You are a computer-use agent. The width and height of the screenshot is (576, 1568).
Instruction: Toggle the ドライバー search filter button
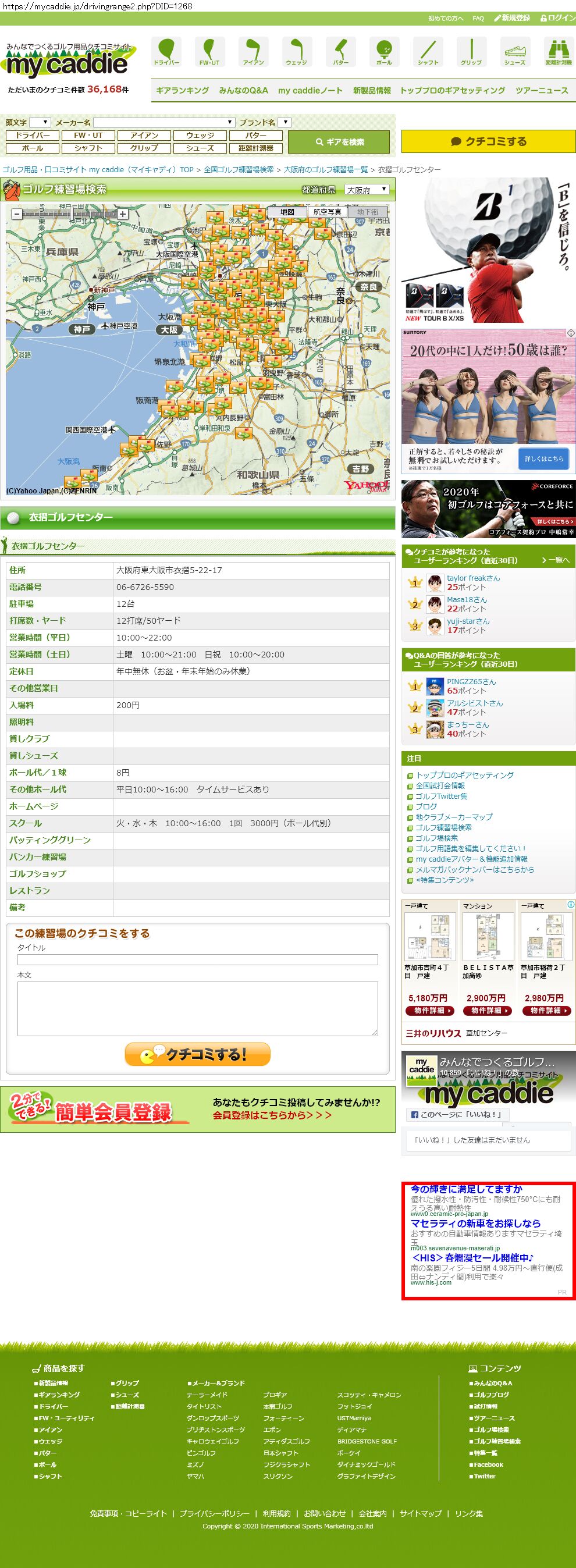click(x=33, y=135)
